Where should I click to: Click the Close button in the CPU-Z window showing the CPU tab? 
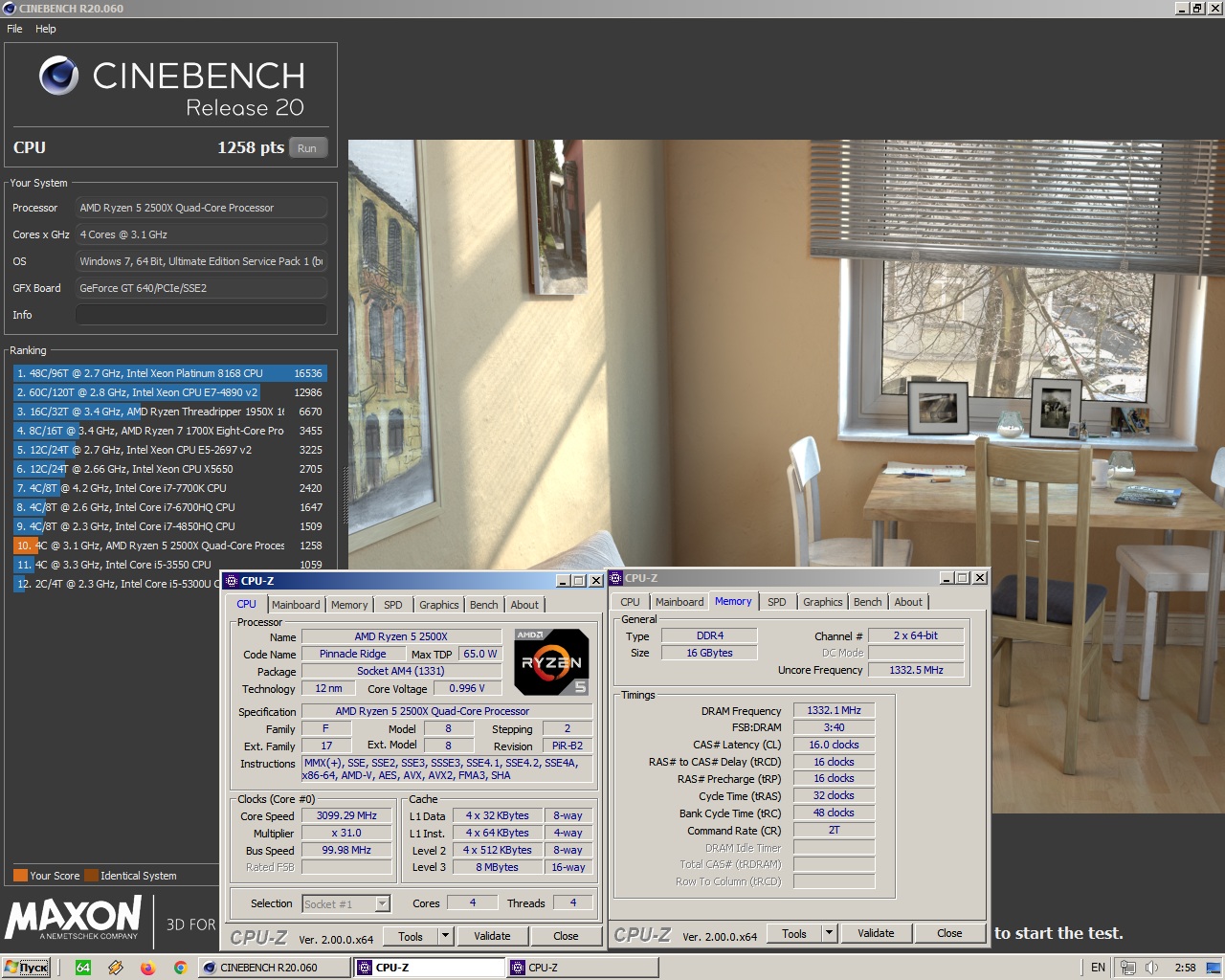tap(566, 936)
